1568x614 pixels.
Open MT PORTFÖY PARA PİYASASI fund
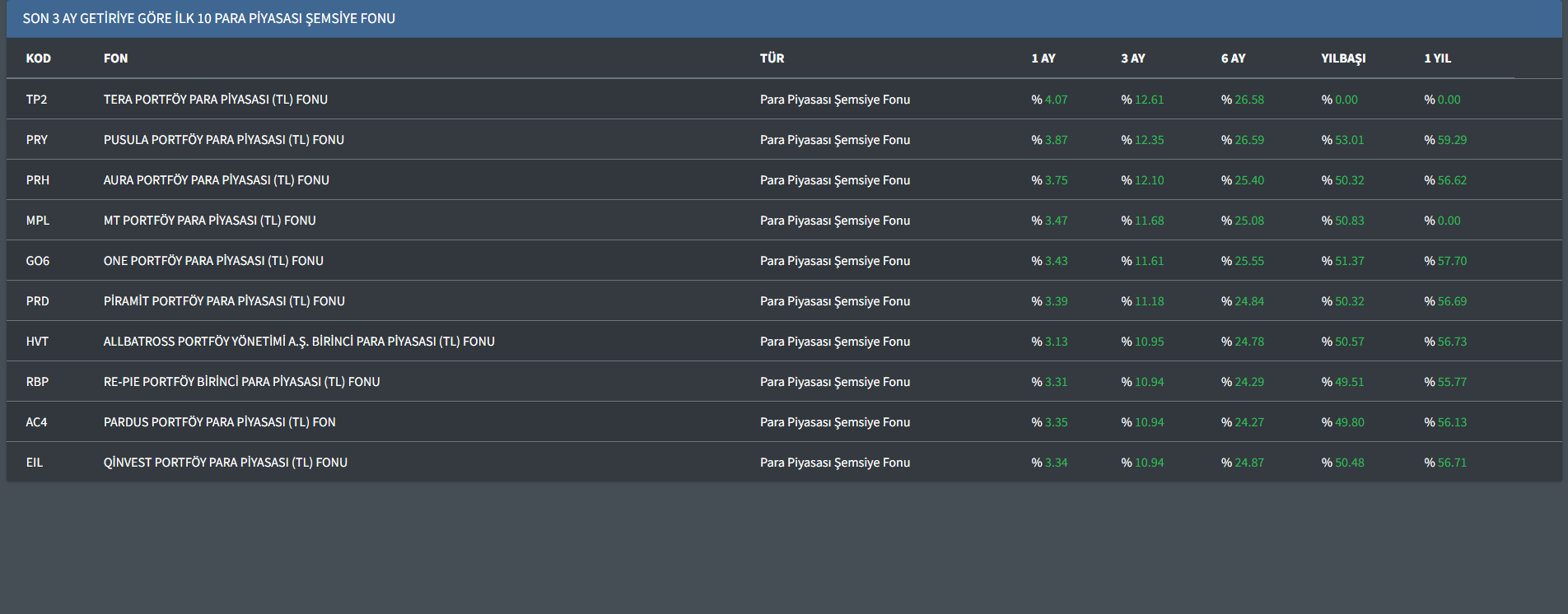[x=209, y=221]
